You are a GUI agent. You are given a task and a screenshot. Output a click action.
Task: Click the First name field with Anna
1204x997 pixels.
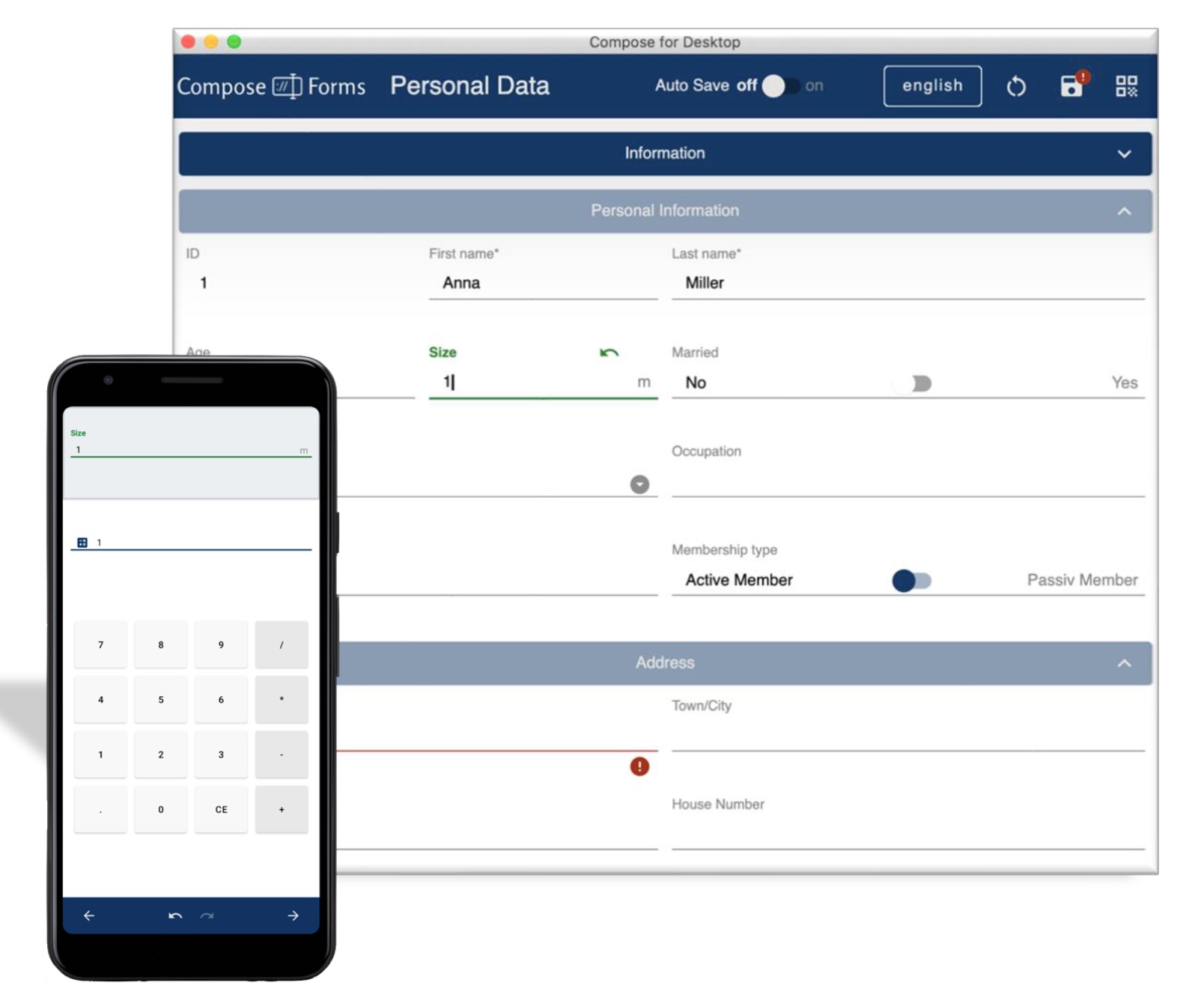coord(543,283)
